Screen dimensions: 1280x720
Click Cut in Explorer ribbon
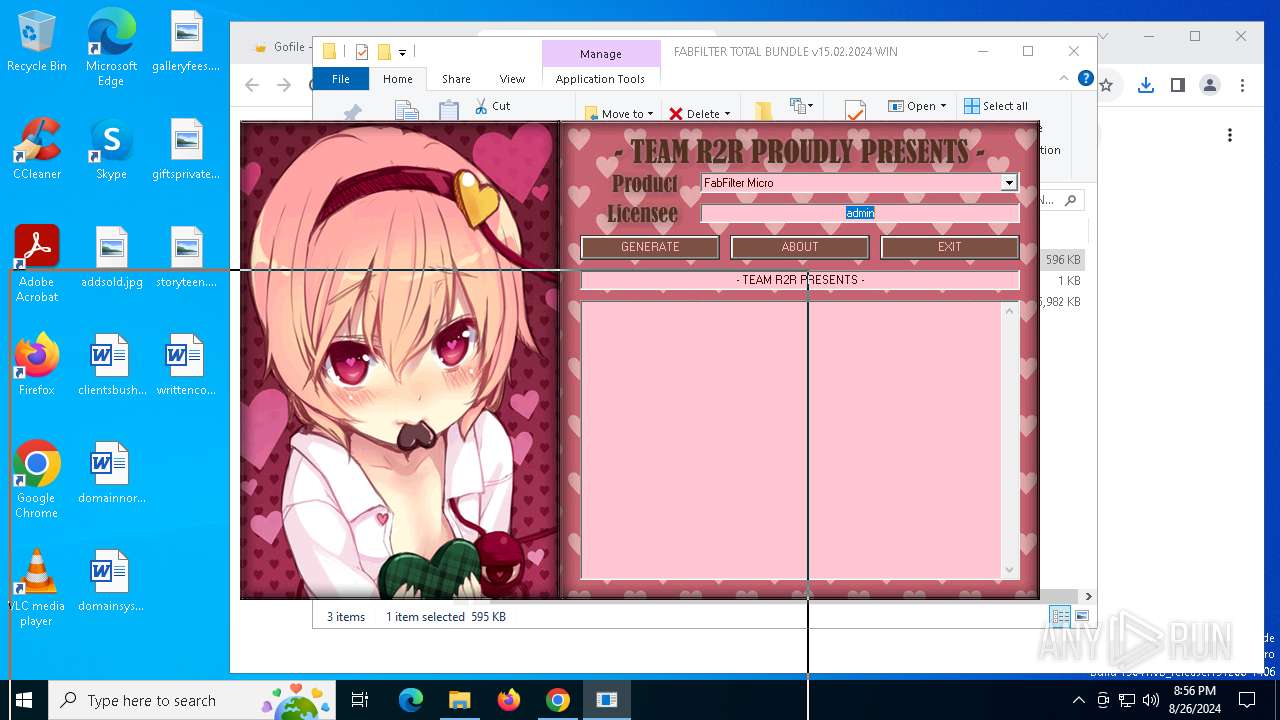(492, 105)
